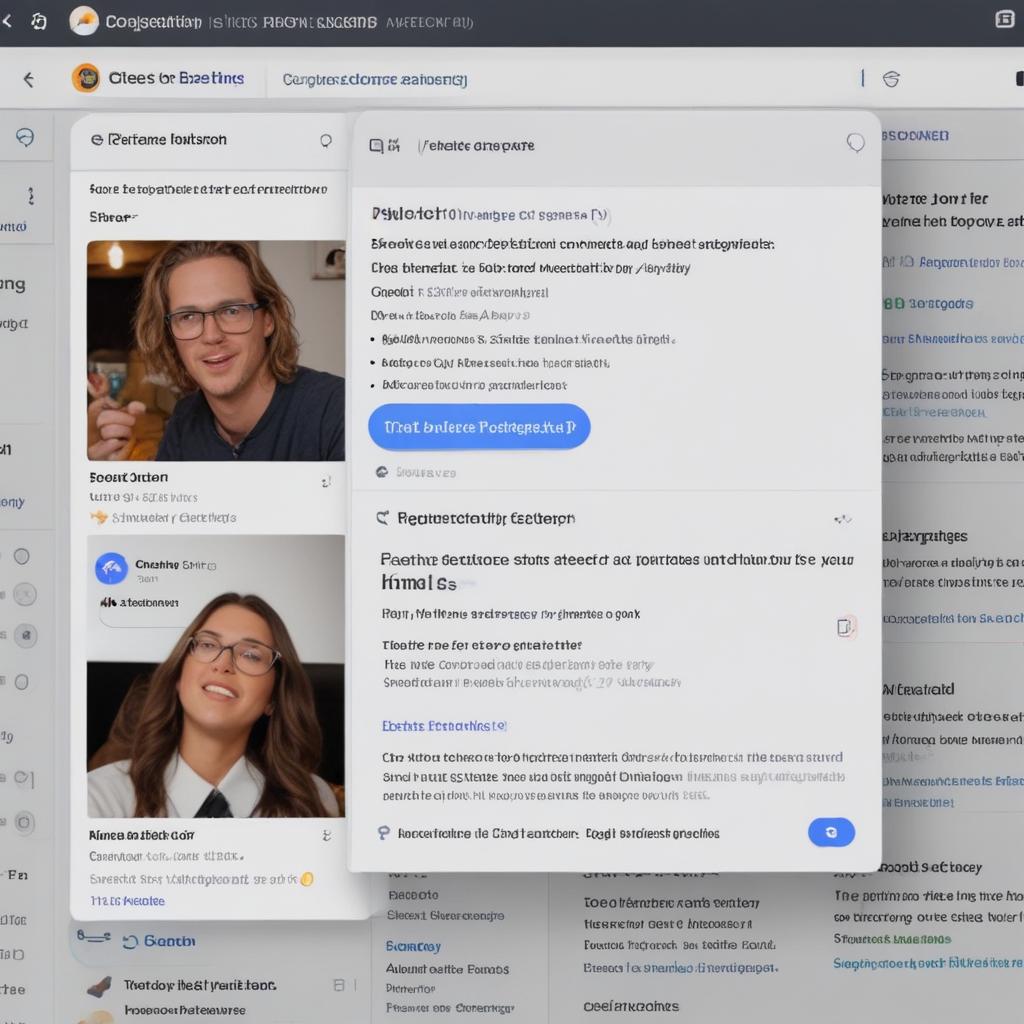Go back using the arrow beside the orange avatar

tap(29, 80)
